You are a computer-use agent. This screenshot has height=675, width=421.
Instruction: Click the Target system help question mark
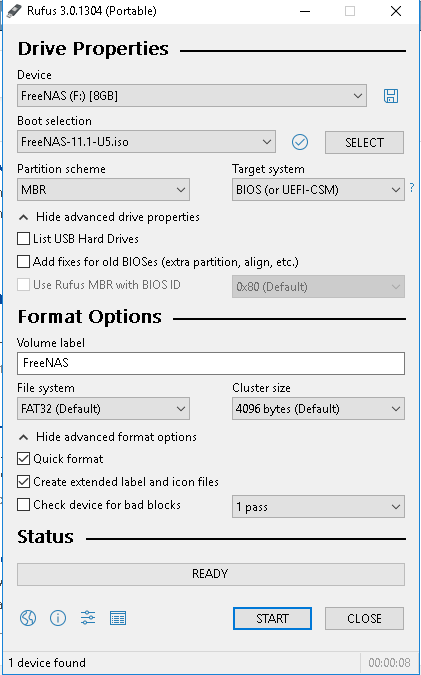tap(412, 188)
